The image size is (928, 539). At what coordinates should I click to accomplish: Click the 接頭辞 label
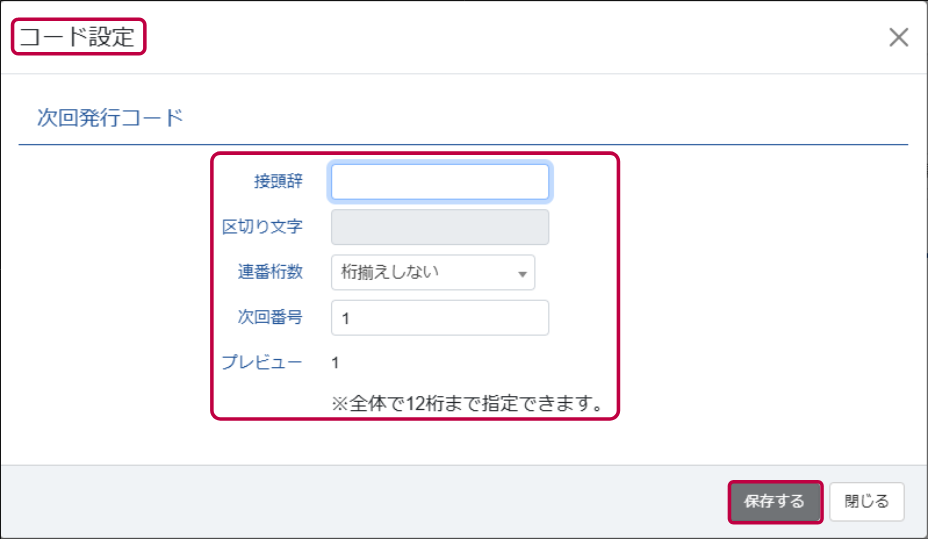[278, 181]
